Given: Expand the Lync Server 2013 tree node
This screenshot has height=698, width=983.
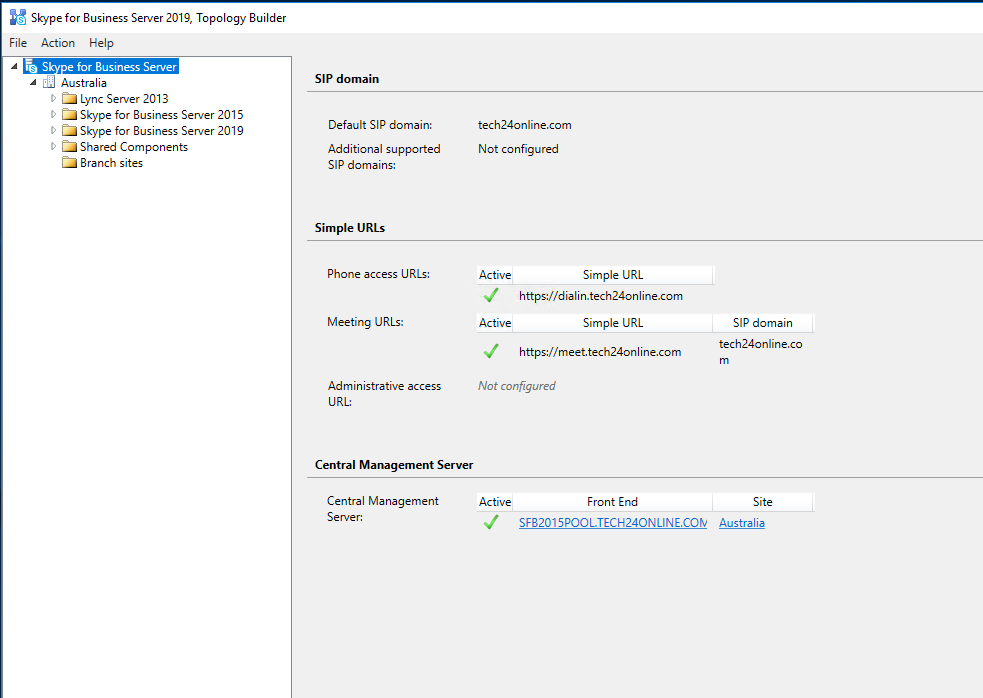Looking at the screenshot, I should tap(54, 98).
